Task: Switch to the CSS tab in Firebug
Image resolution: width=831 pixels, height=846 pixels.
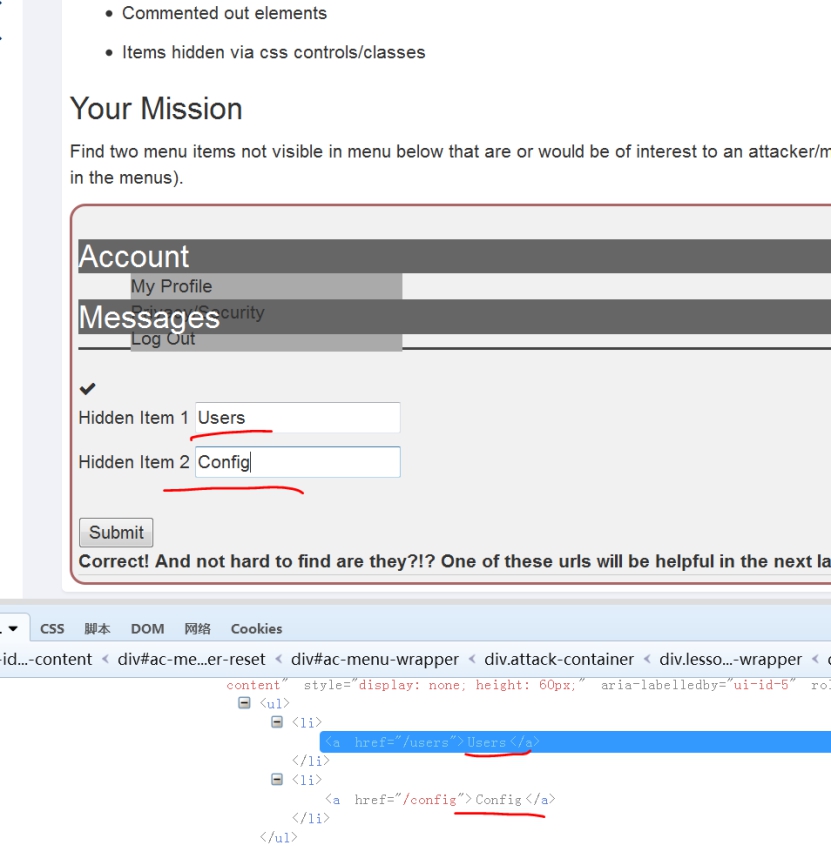Action: point(52,629)
